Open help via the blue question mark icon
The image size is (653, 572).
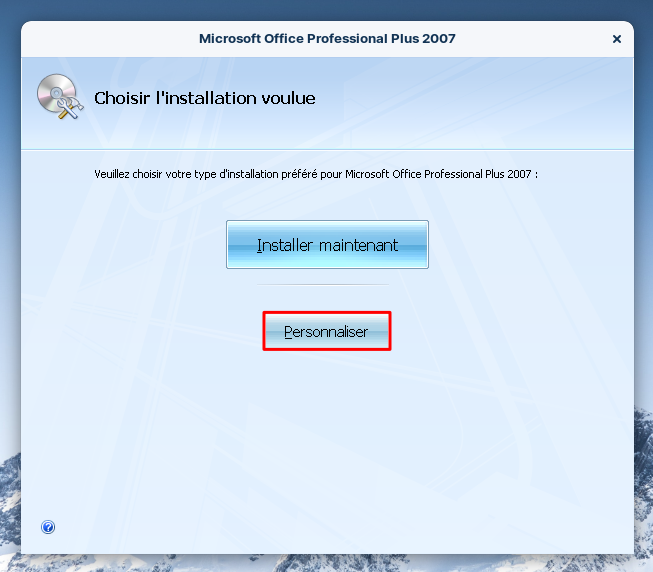click(48, 527)
